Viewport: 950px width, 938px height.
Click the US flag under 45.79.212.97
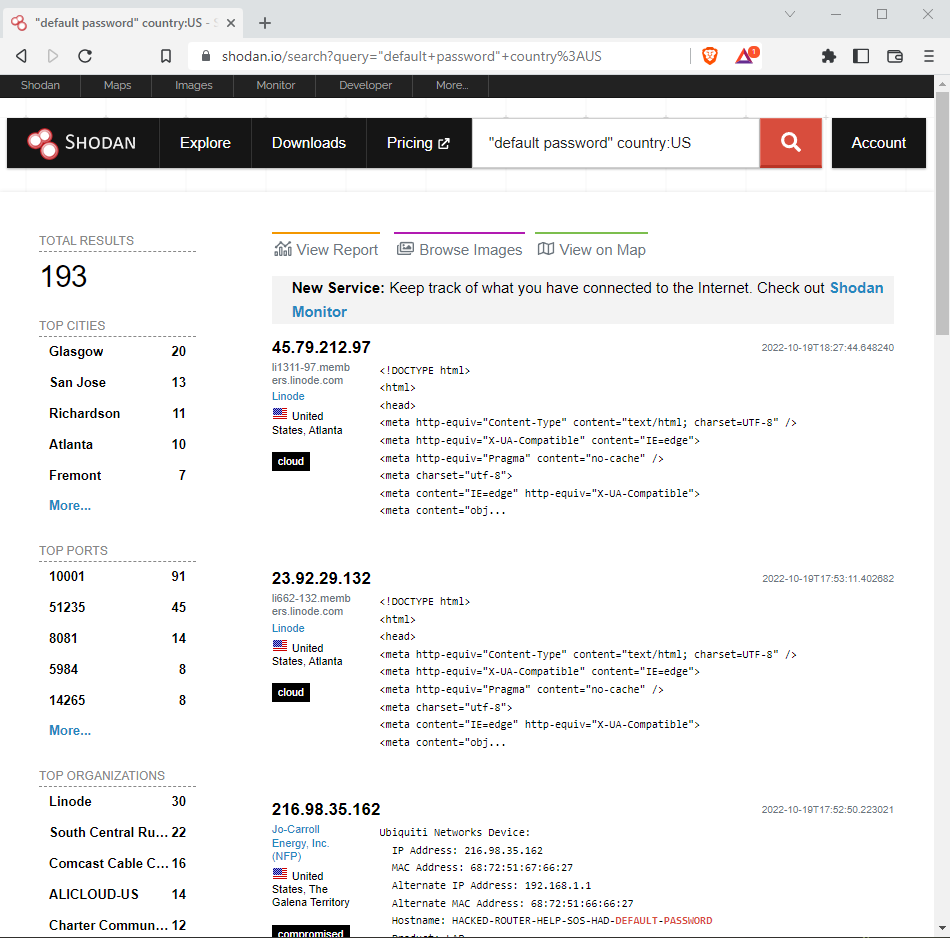point(280,414)
